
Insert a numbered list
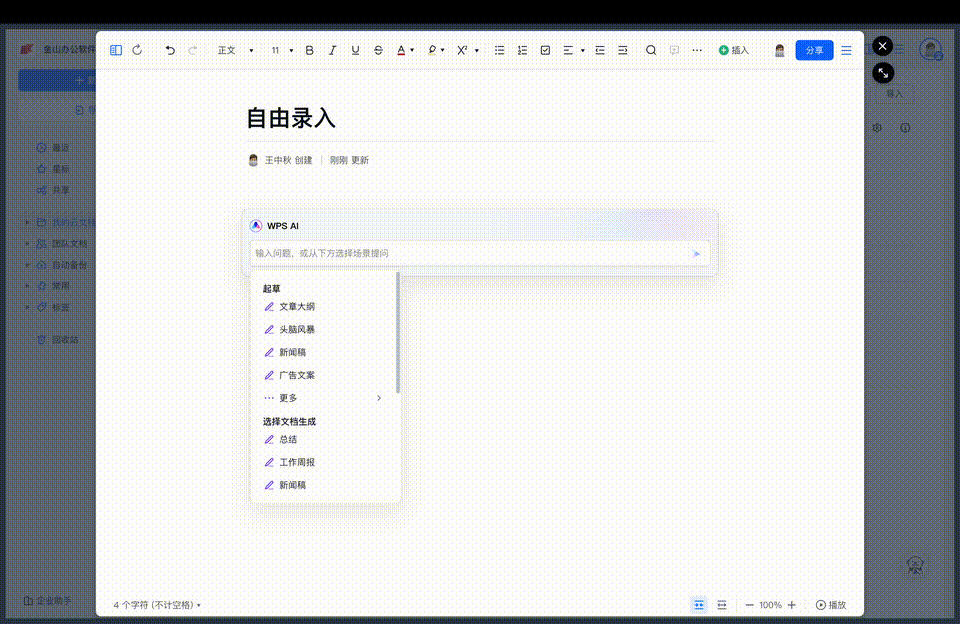click(521, 49)
